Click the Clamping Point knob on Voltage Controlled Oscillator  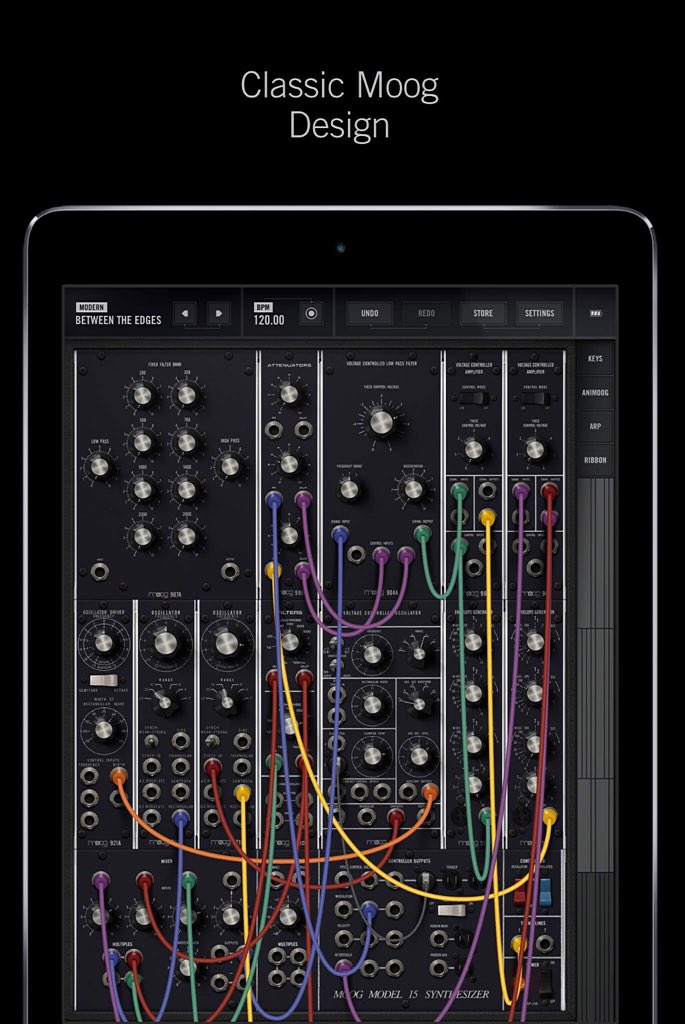click(x=372, y=756)
